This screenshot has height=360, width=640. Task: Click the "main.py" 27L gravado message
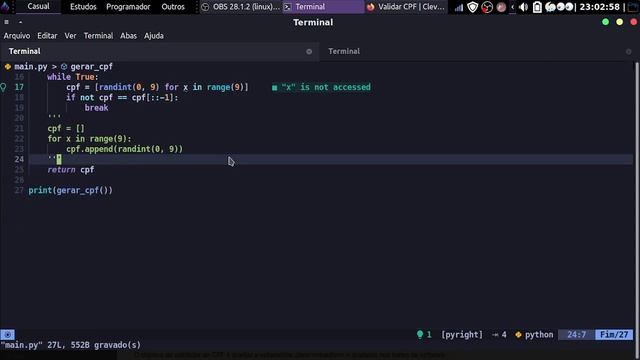(71, 345)
